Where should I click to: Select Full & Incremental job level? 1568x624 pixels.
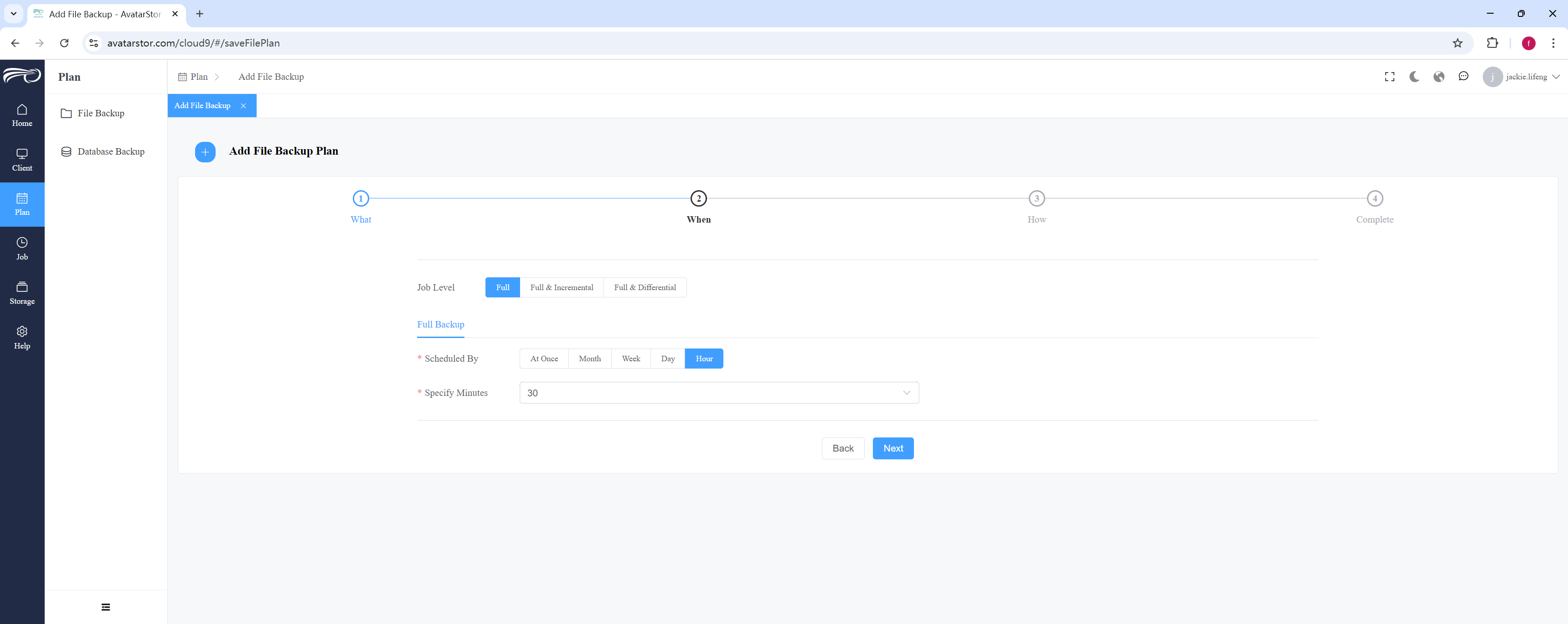[x=561, y=288]
